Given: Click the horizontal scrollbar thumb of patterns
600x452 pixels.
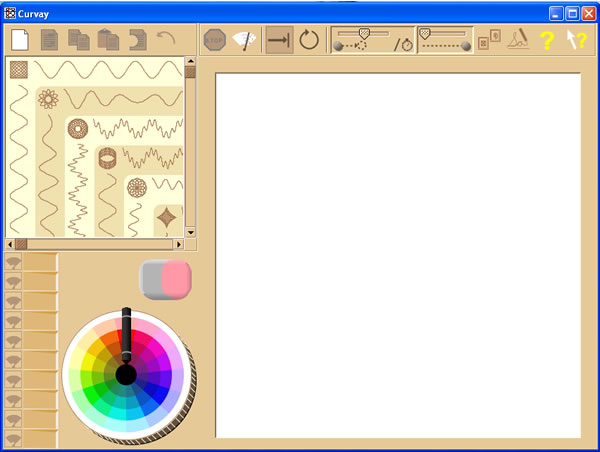Looking at the screenshot, I should 21,244.
